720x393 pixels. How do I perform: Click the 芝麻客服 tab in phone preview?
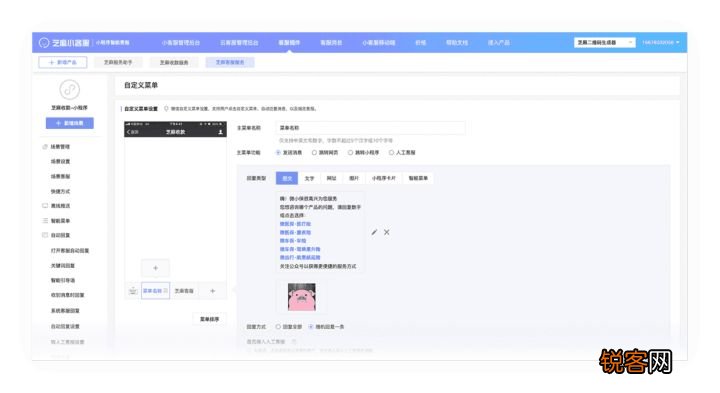(x=184, y=291)
